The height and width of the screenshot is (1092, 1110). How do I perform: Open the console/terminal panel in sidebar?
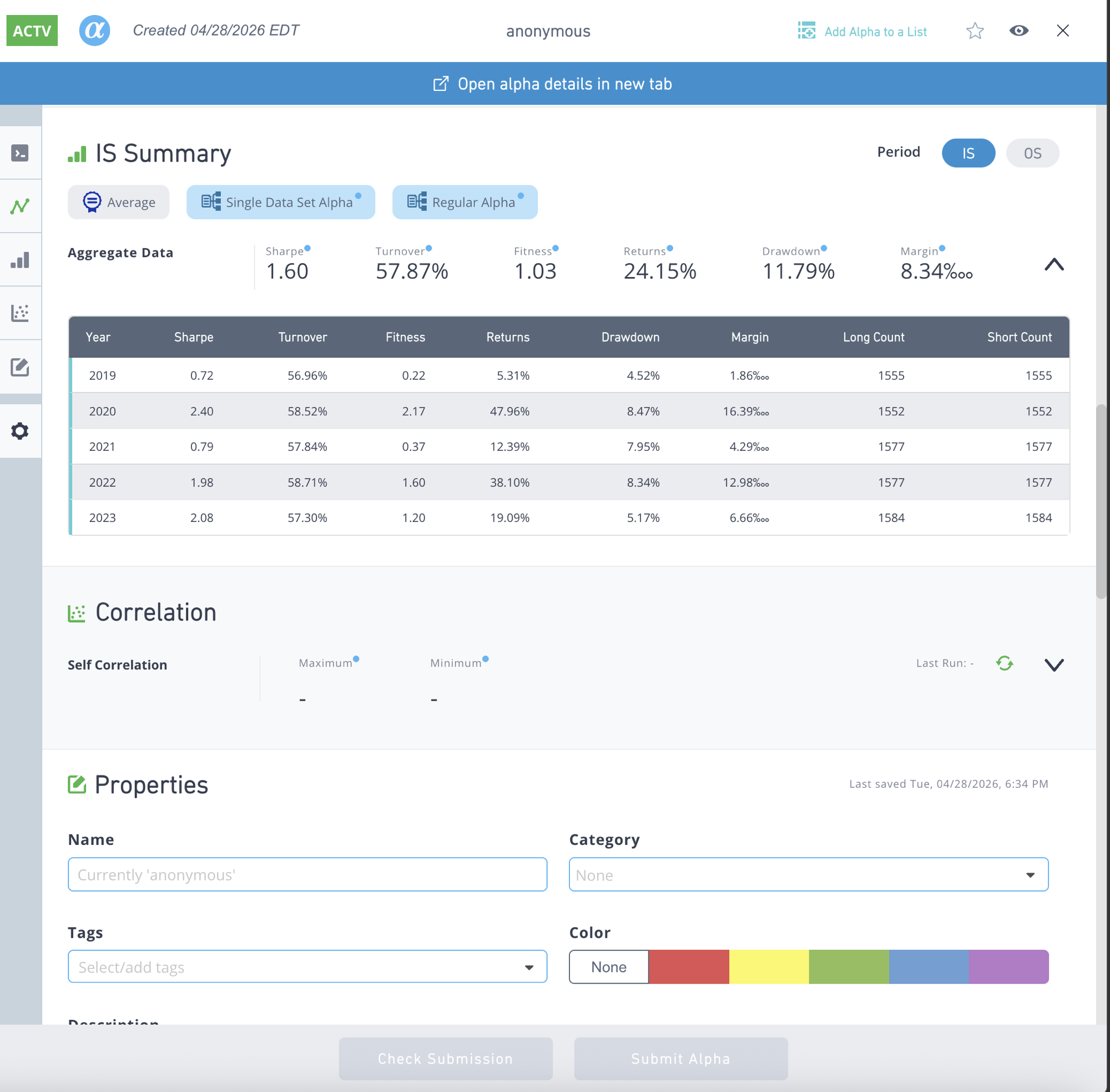(21, 153)
